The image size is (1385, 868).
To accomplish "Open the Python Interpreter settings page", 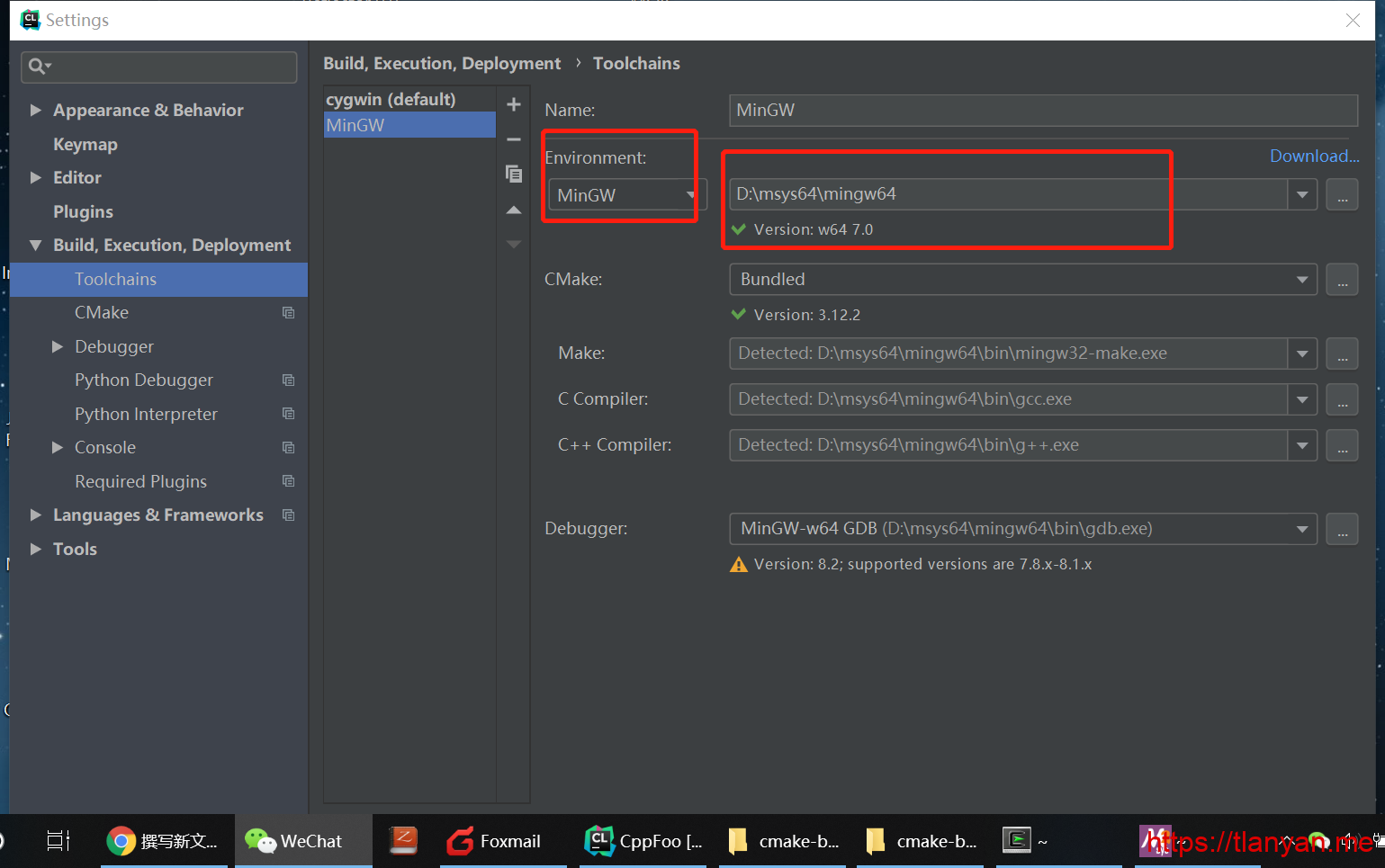I will (146, 414).
